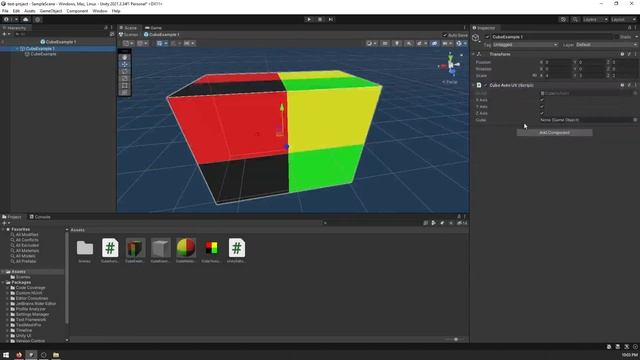Image resolution: width=640 pixels, height=360 pixels.
Task: Open the Cloud services icon in toolbar
Action: click(26, 19)
